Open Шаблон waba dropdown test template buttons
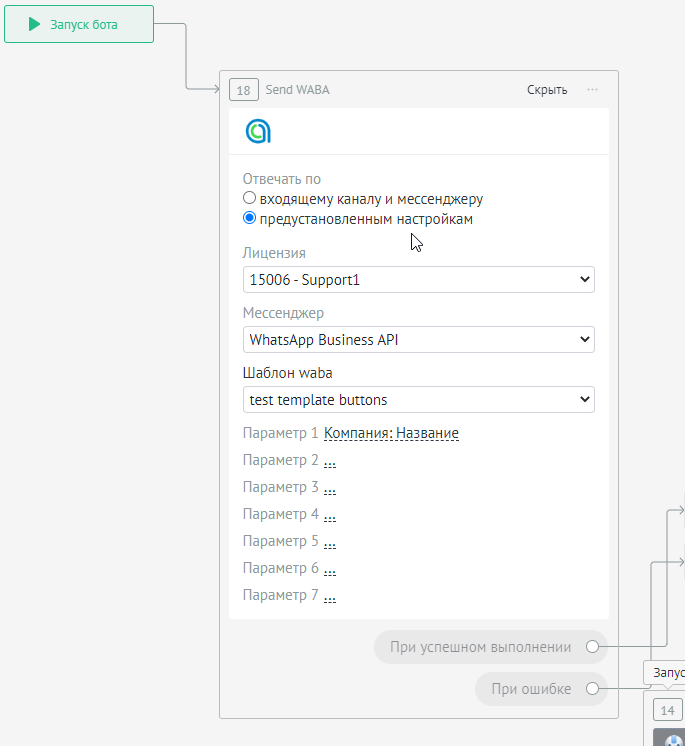 418,400
